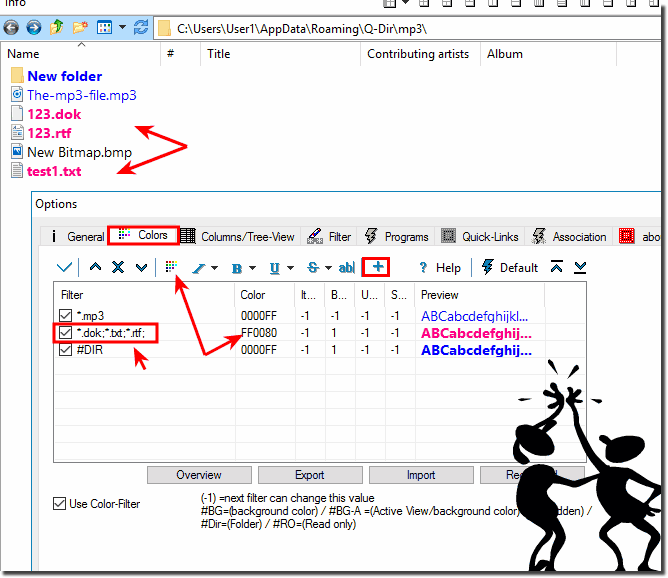
Task: Open the Quick-Links tab
Action: point(480,236)
